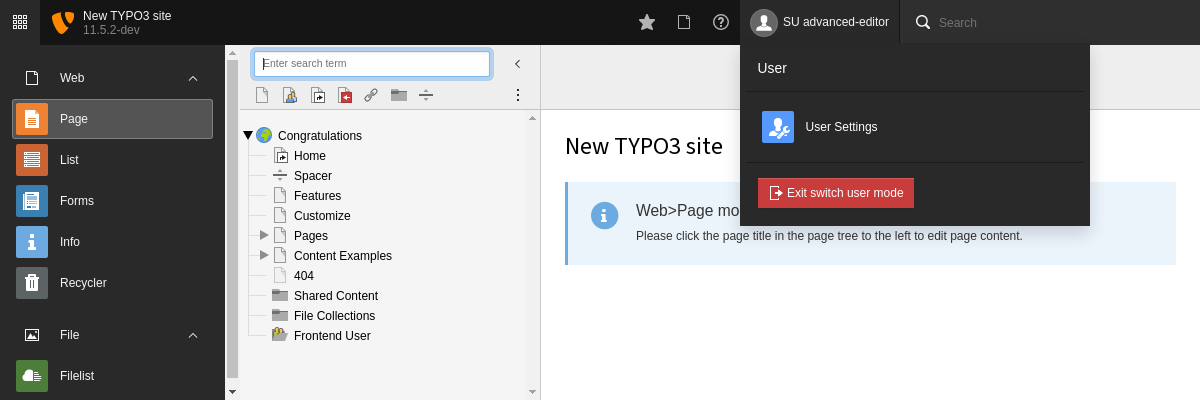Select the shortcut page type icon
Screen dimensions: 1200x400
pos(317,95)
